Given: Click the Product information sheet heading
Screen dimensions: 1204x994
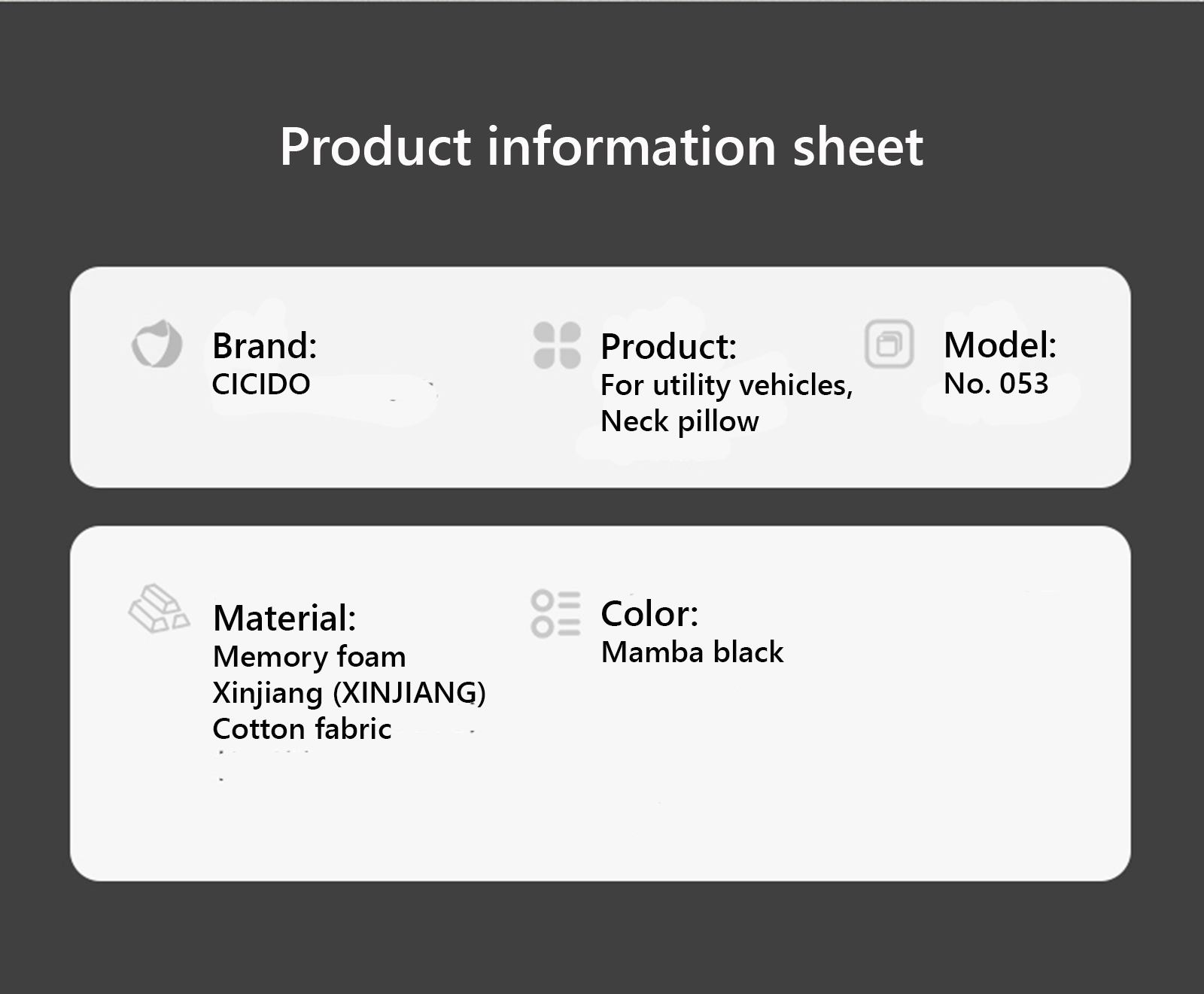Looking at the screenshot, I should 601,146.
